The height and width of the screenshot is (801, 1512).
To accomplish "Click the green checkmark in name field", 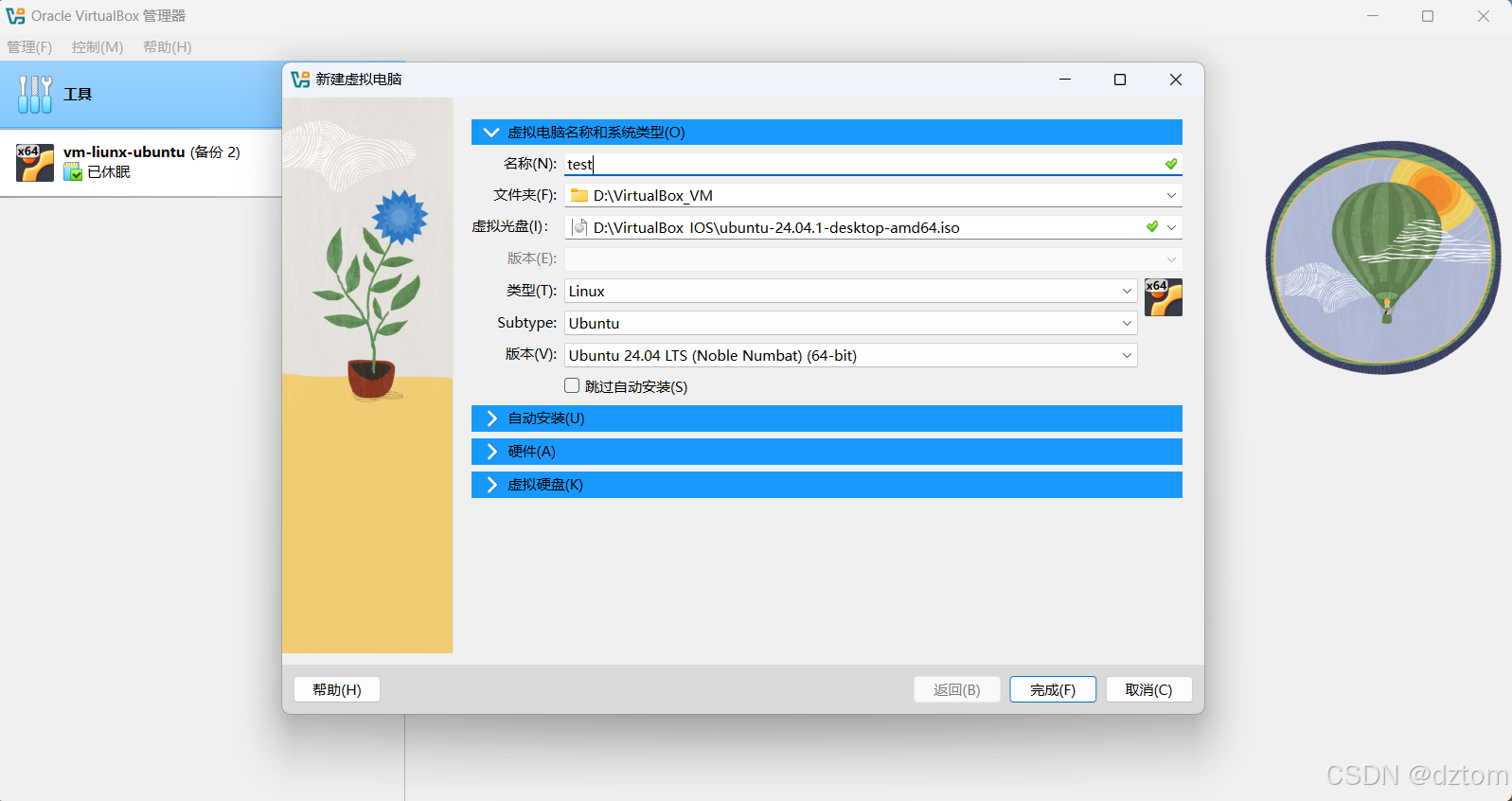I will [x=1171, y=164].
